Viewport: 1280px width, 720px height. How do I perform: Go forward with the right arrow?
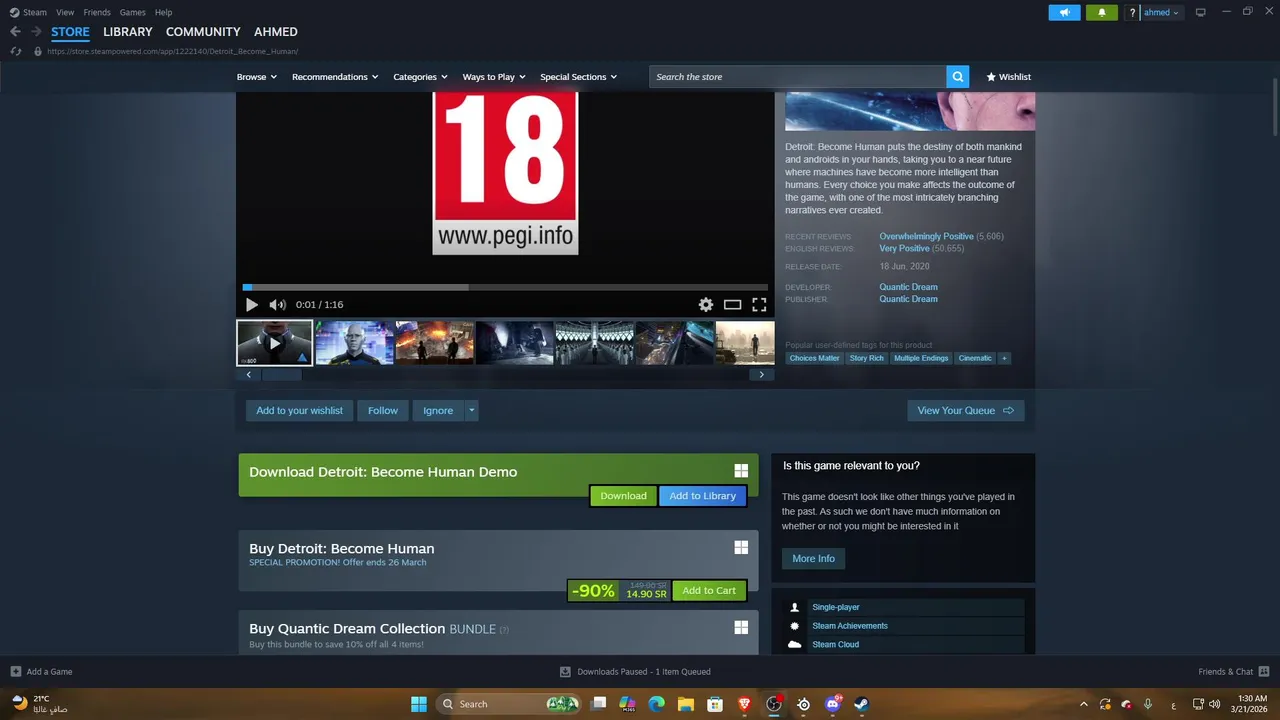click(36, 32)
